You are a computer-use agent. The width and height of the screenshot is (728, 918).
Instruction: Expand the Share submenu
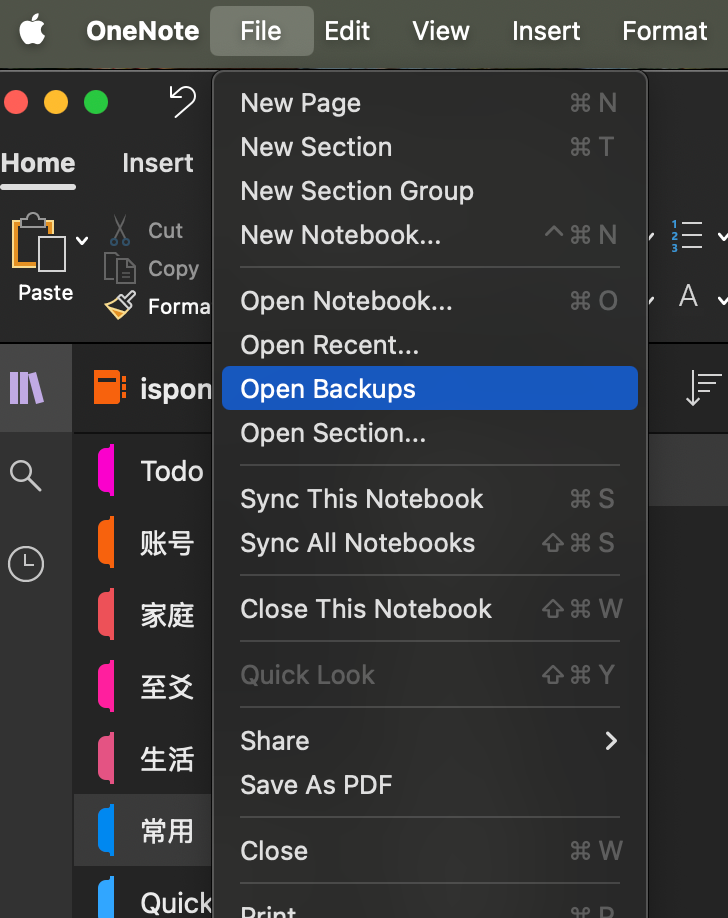point(611,741)
